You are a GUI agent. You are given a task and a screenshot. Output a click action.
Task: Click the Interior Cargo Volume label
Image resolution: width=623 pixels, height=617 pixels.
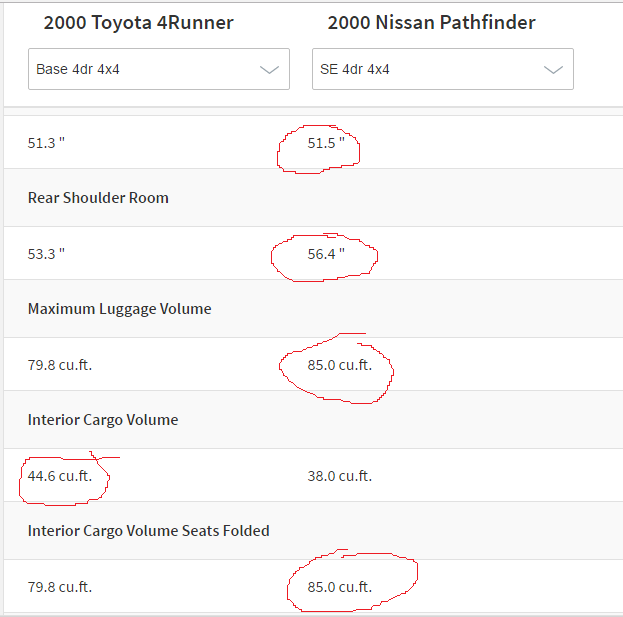click(x=103, y=420)
